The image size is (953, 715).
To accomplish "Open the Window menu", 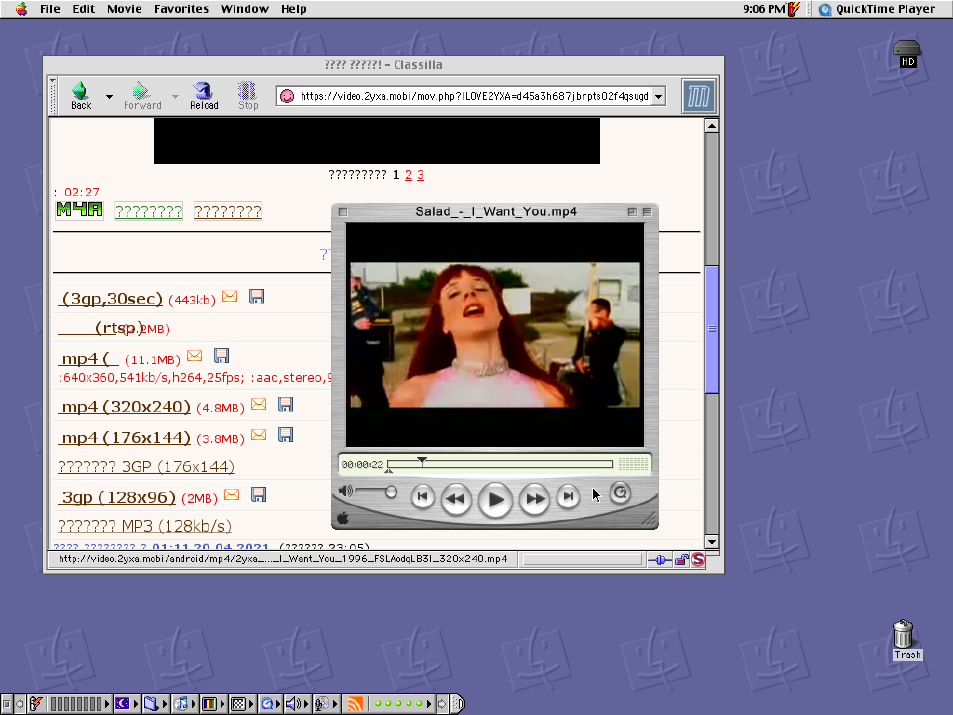I will click(x=244, y=9).
